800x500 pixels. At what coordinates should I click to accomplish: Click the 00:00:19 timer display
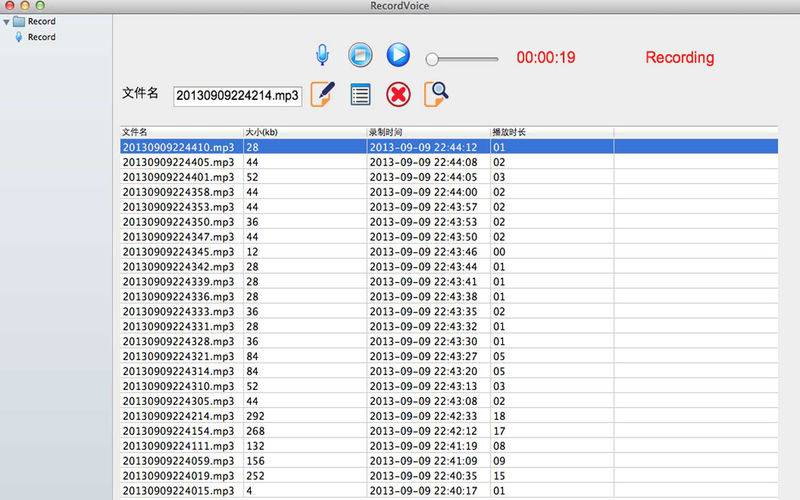coord(546,57)
